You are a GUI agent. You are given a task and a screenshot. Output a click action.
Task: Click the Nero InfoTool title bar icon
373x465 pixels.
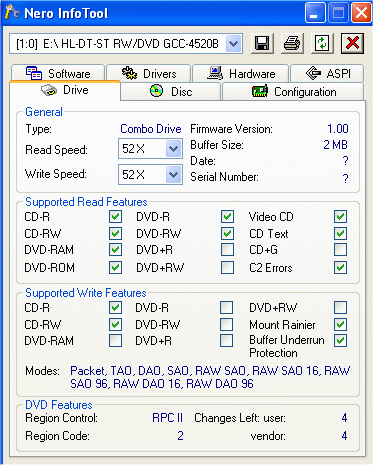pos(12,12)
